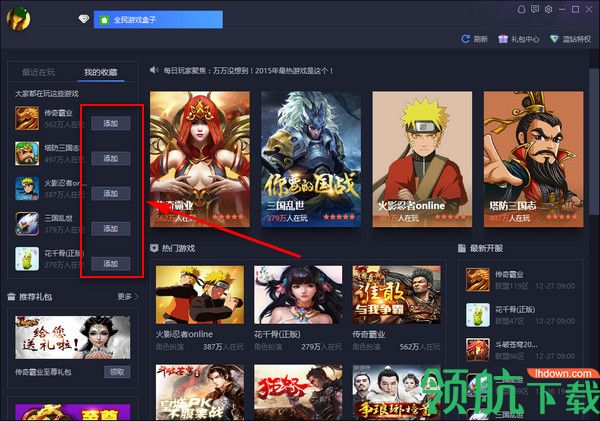Claim 传奇霸业至尊礼包 with 领取 button
This screenshot has height=421, width=600.
click(117, 372)
